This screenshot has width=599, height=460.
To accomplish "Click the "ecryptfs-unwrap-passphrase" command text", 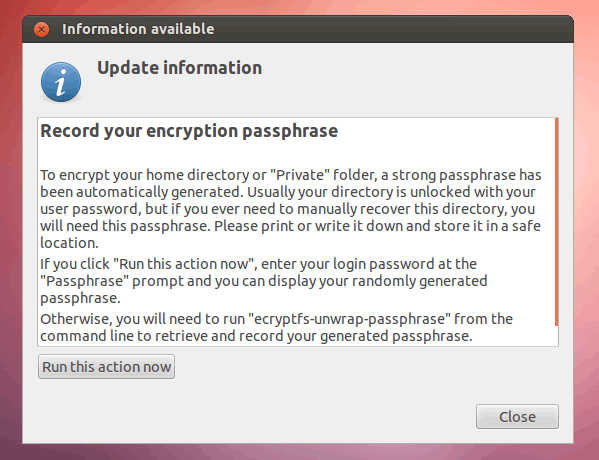I will click(x=350, y=319).
